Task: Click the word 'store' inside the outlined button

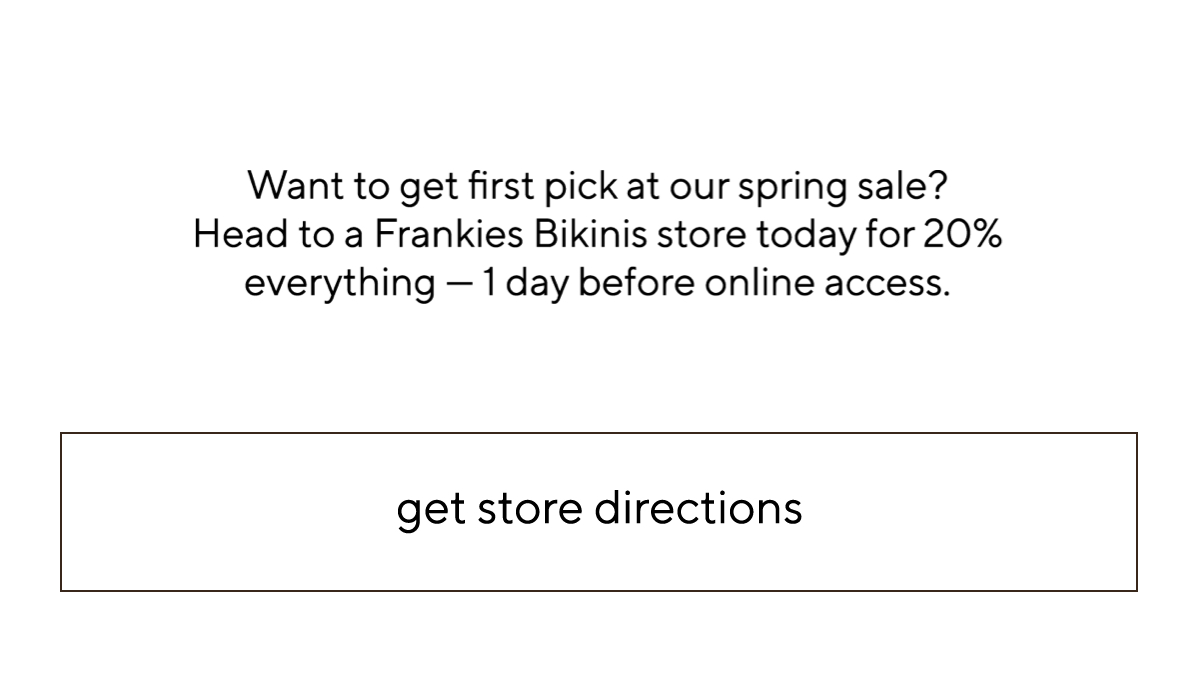Action: (x=530, y=509)
